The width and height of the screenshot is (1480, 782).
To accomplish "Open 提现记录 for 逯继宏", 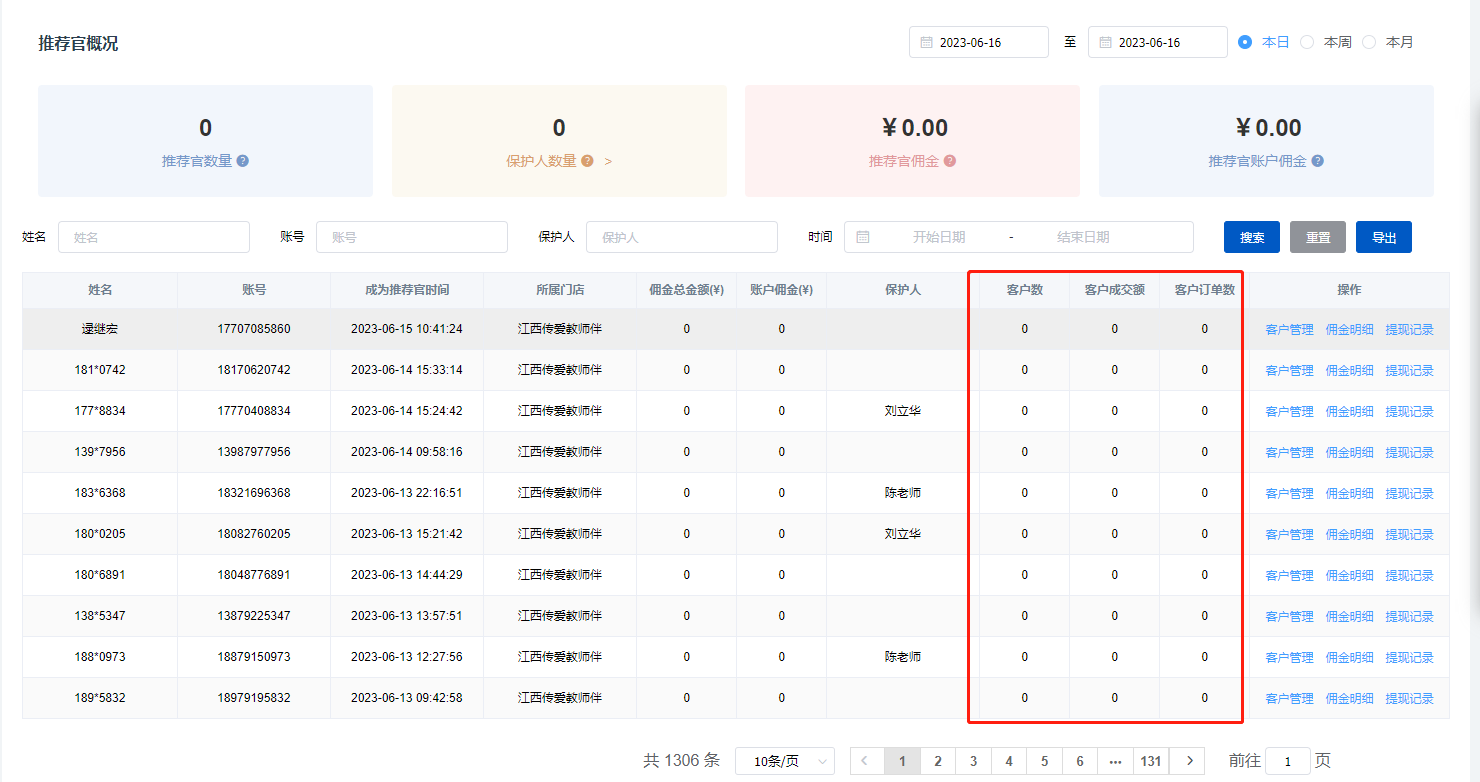I will 1409,329.
